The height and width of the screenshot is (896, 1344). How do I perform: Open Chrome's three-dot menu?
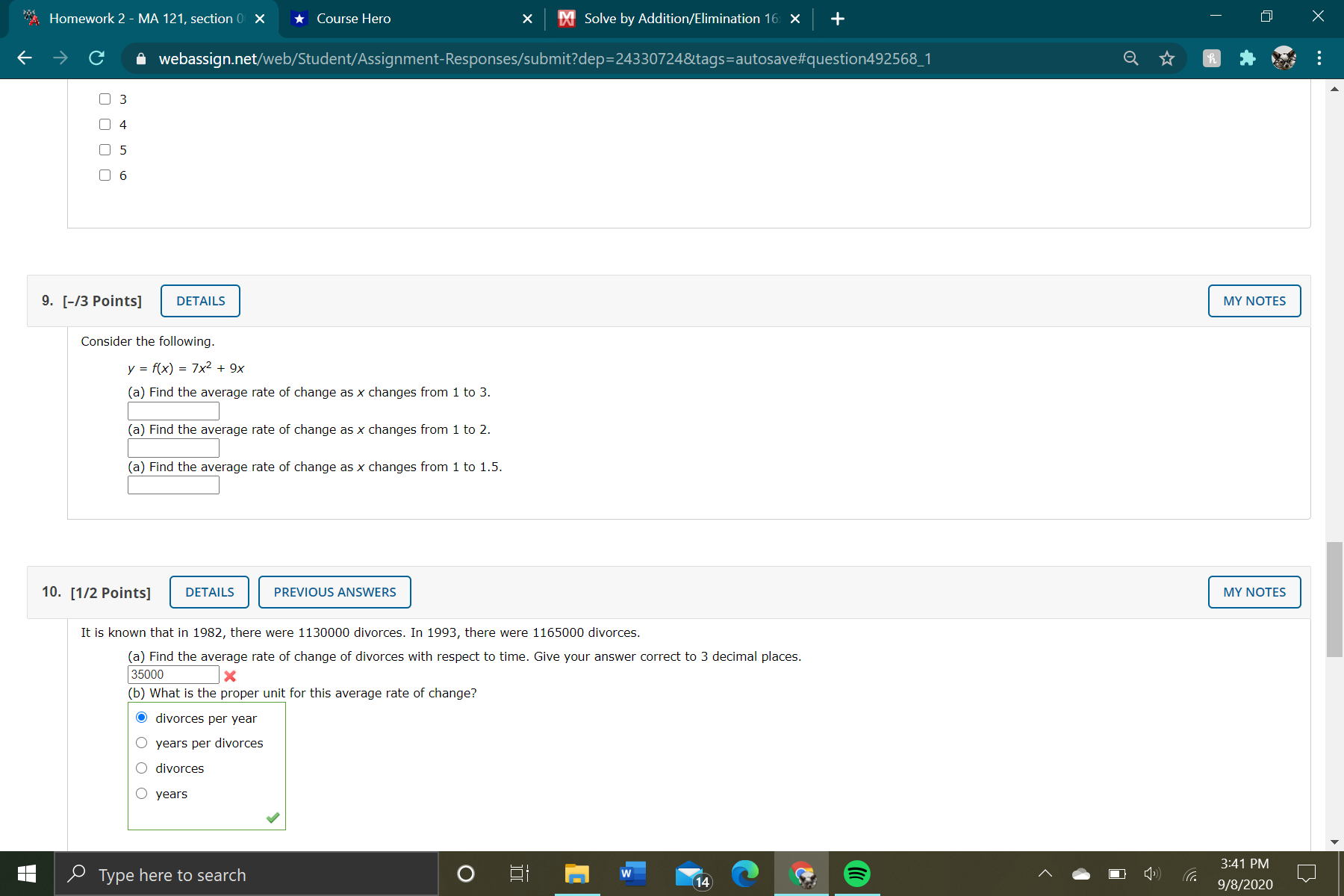[x=1319, y=58]
